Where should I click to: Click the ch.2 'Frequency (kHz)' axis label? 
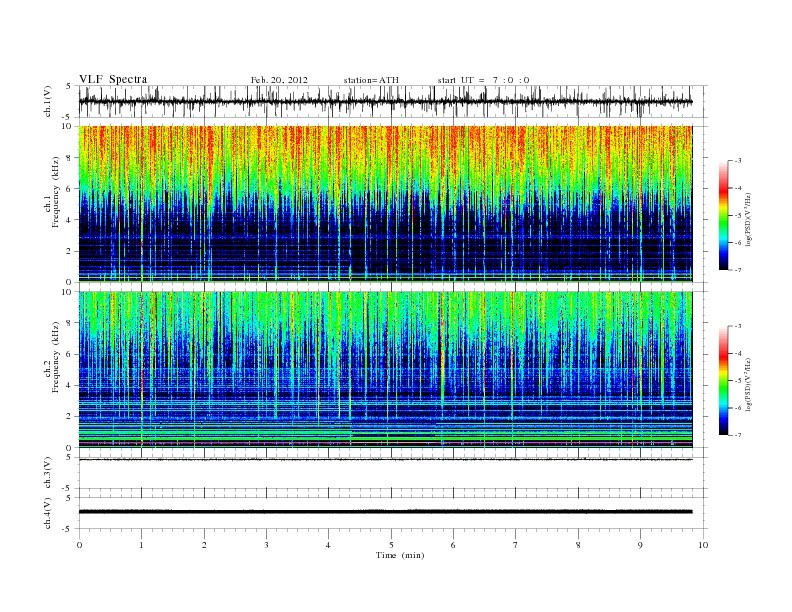coord(56,357)
